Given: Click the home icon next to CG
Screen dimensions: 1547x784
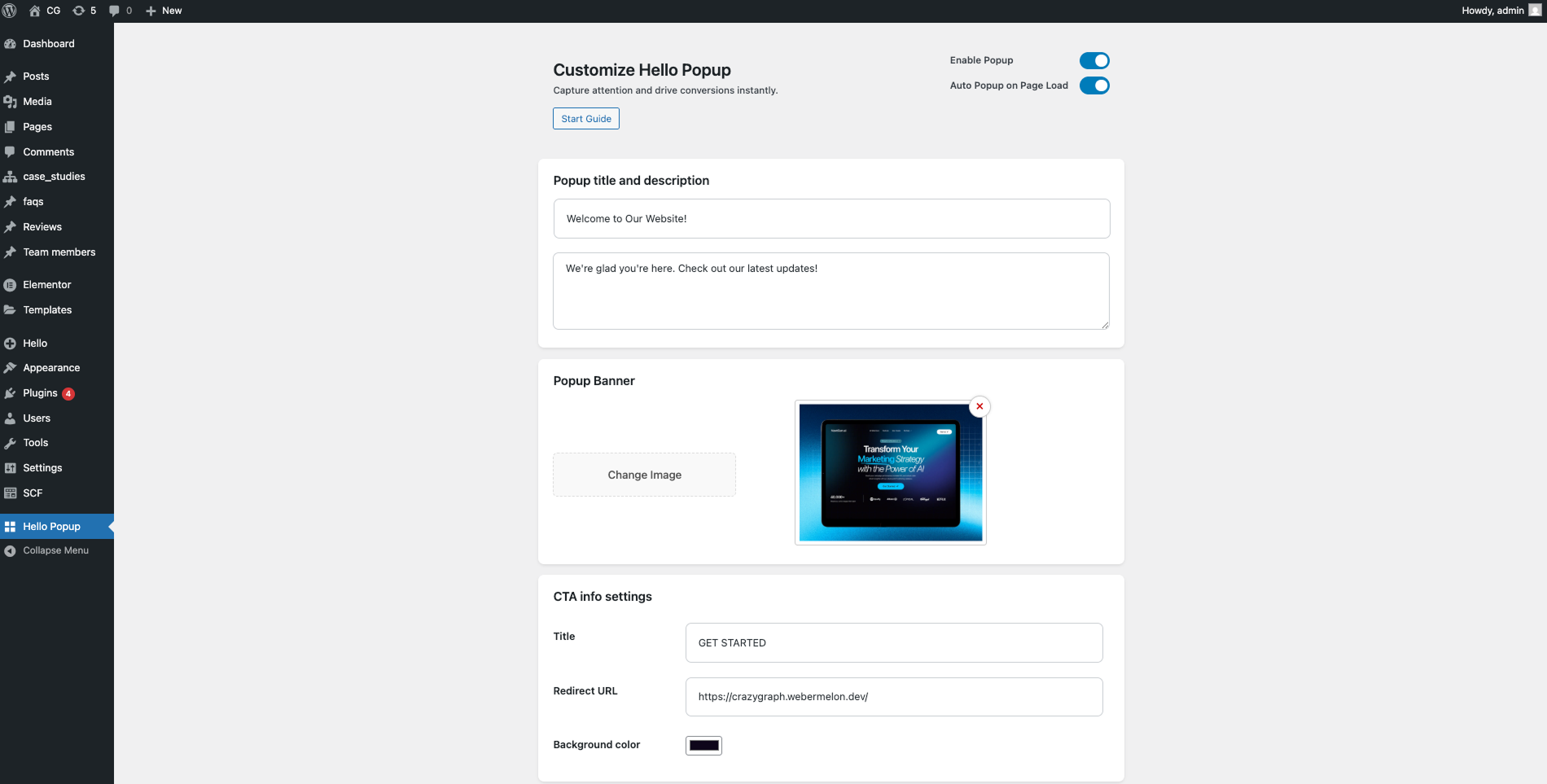Looking at the screenshot, I should [x=34, y=11].
